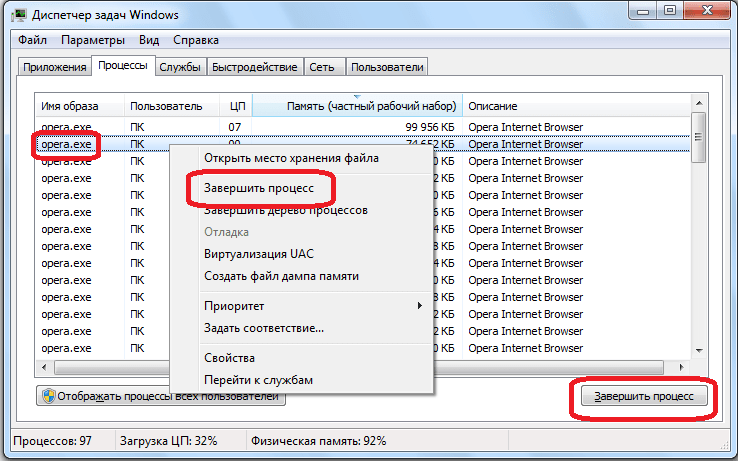The image size is (738, 461).
Task: Expand the Приоритет submenu arrow
Action: [x=419, y=306]
